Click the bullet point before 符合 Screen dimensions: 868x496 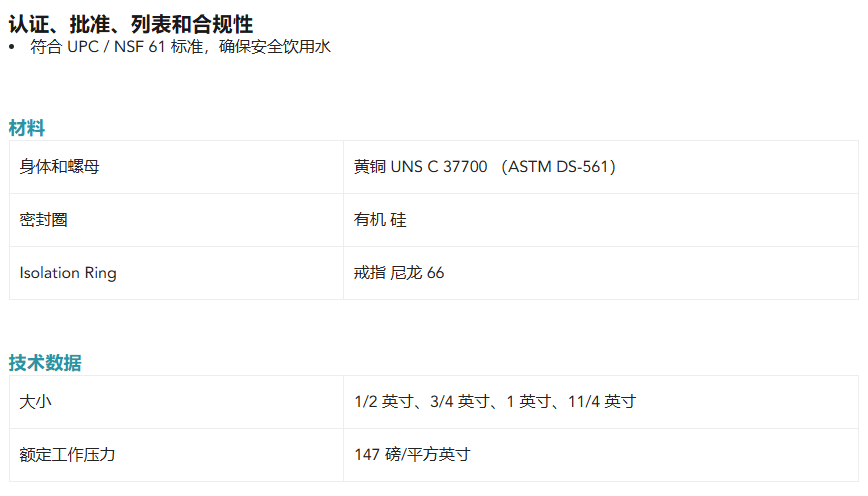tap(12, 48)
